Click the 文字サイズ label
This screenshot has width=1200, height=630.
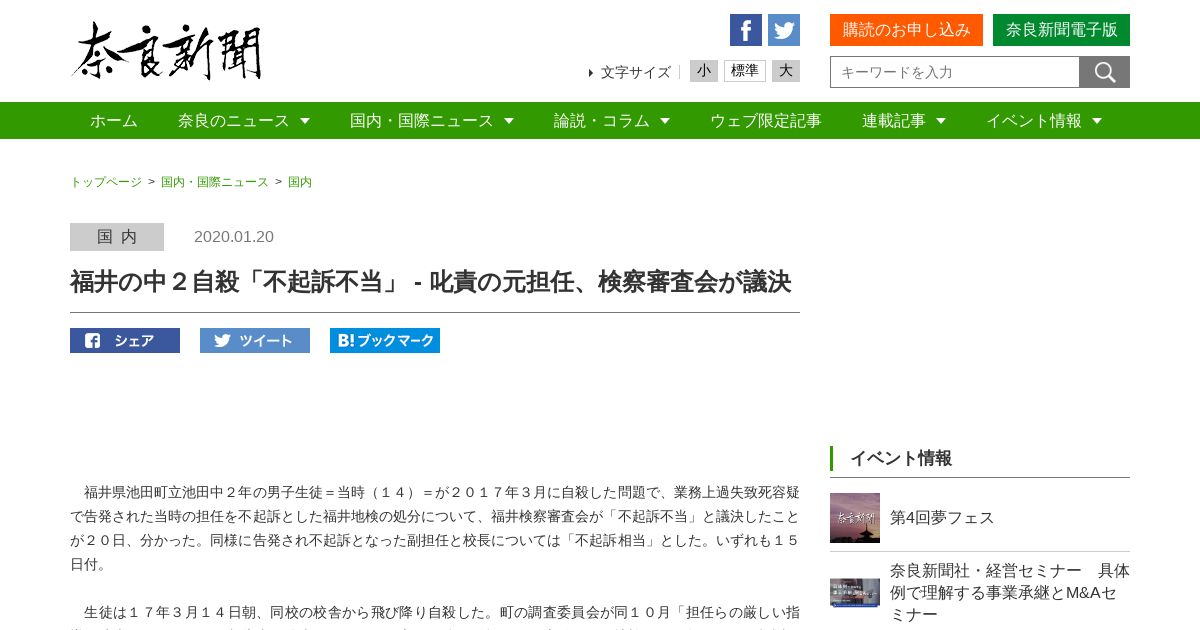click(636, 72)
